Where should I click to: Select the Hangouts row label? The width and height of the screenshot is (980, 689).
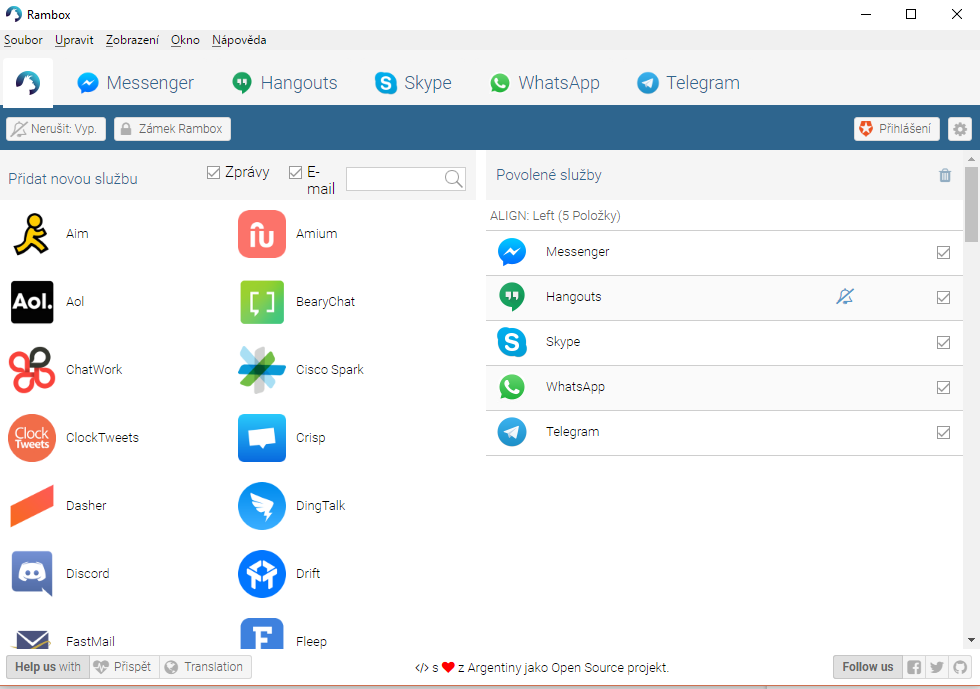click(x=573, y=297)
